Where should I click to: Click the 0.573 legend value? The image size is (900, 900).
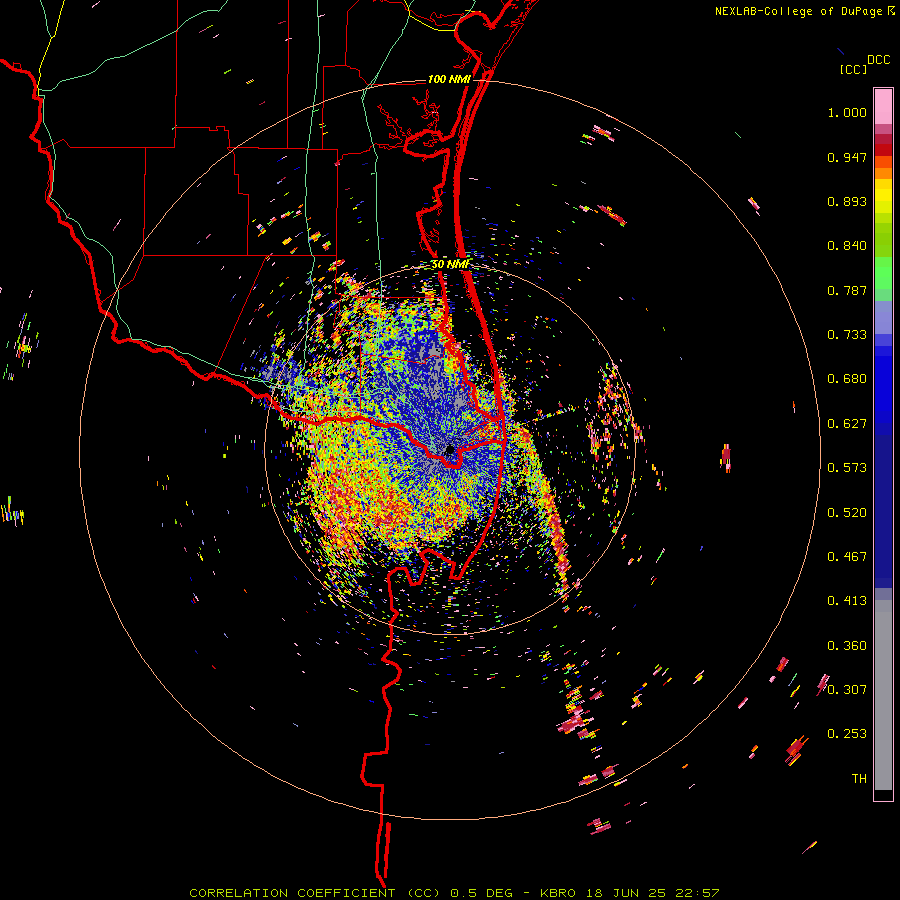point(847,468)
